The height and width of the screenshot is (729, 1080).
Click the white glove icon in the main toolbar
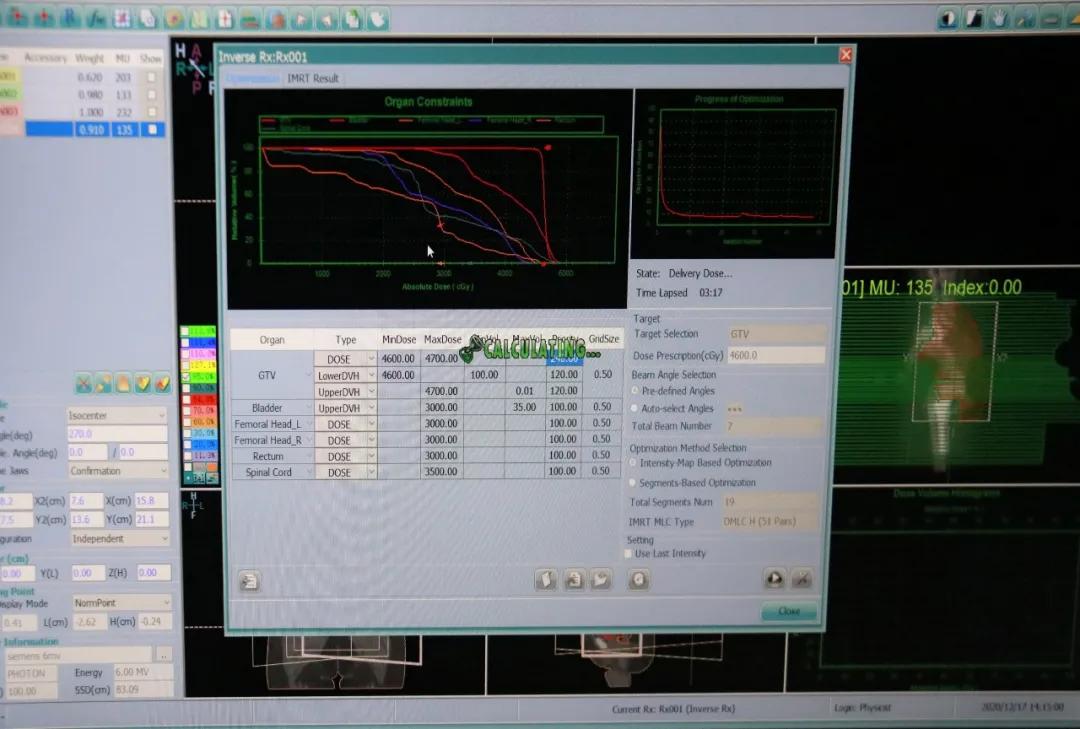[x=378, y=19]
